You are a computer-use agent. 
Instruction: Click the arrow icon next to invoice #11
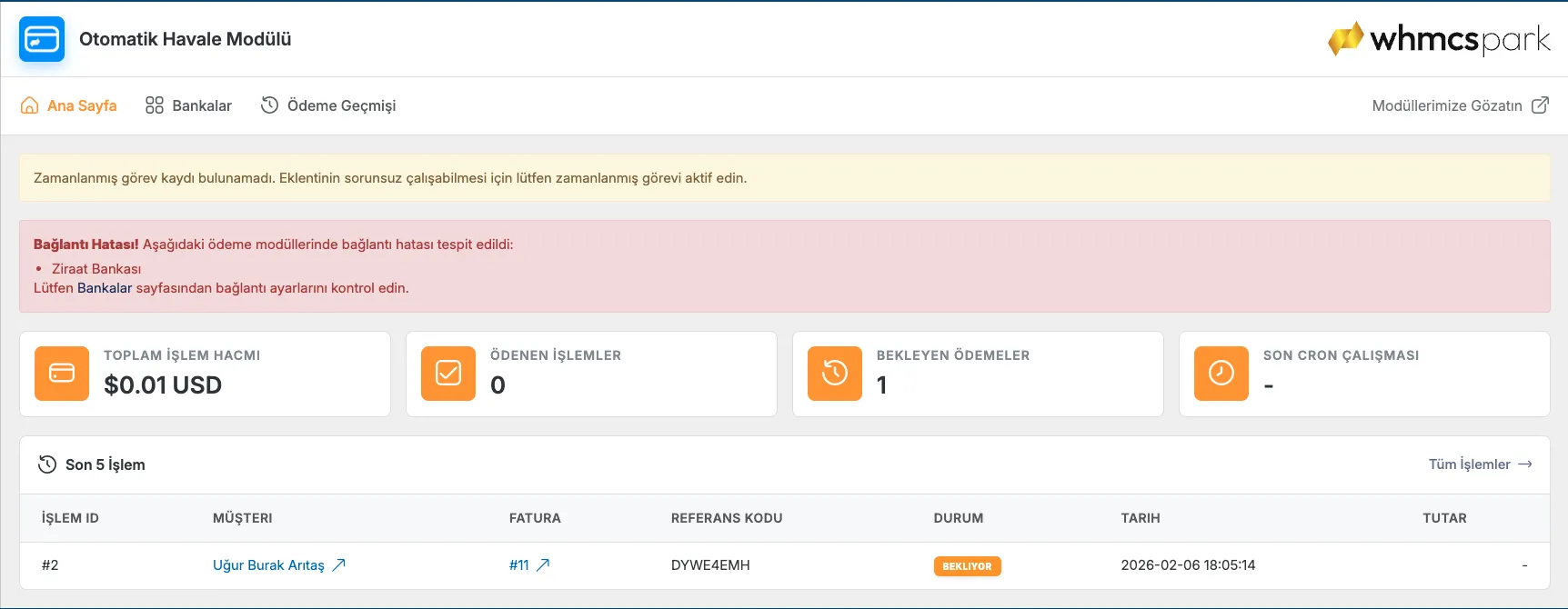[x=543, y=565]
